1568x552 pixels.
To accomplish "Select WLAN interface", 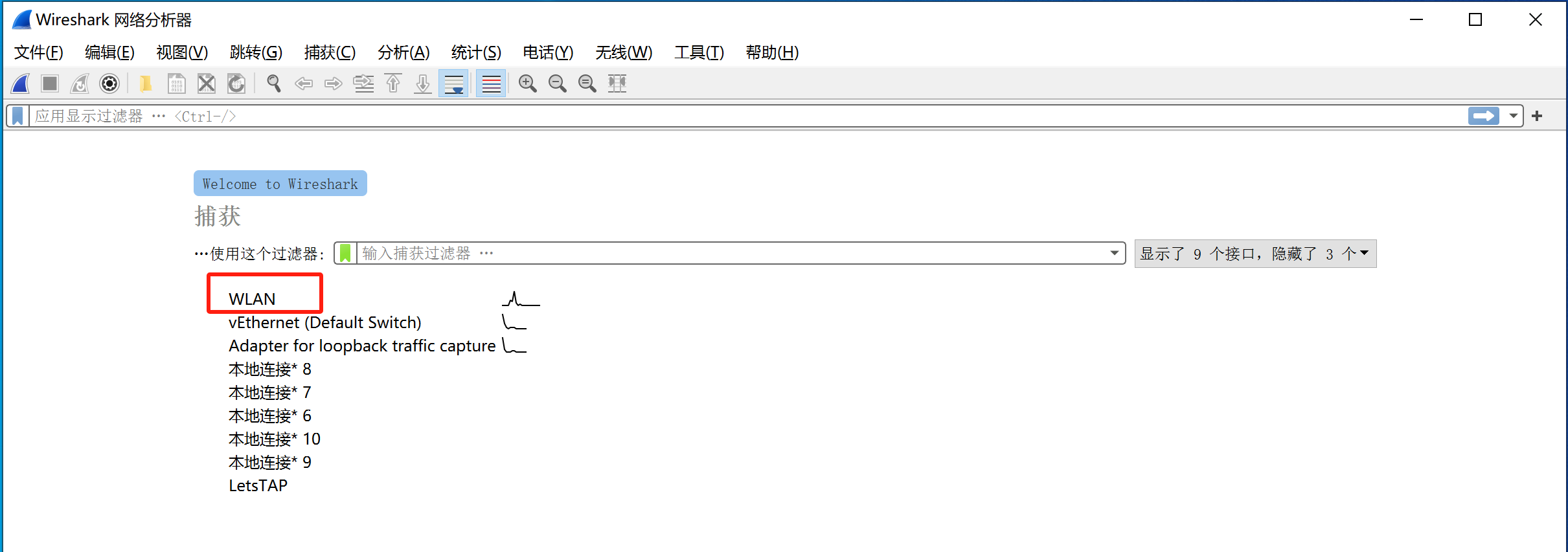I will 252,299.
